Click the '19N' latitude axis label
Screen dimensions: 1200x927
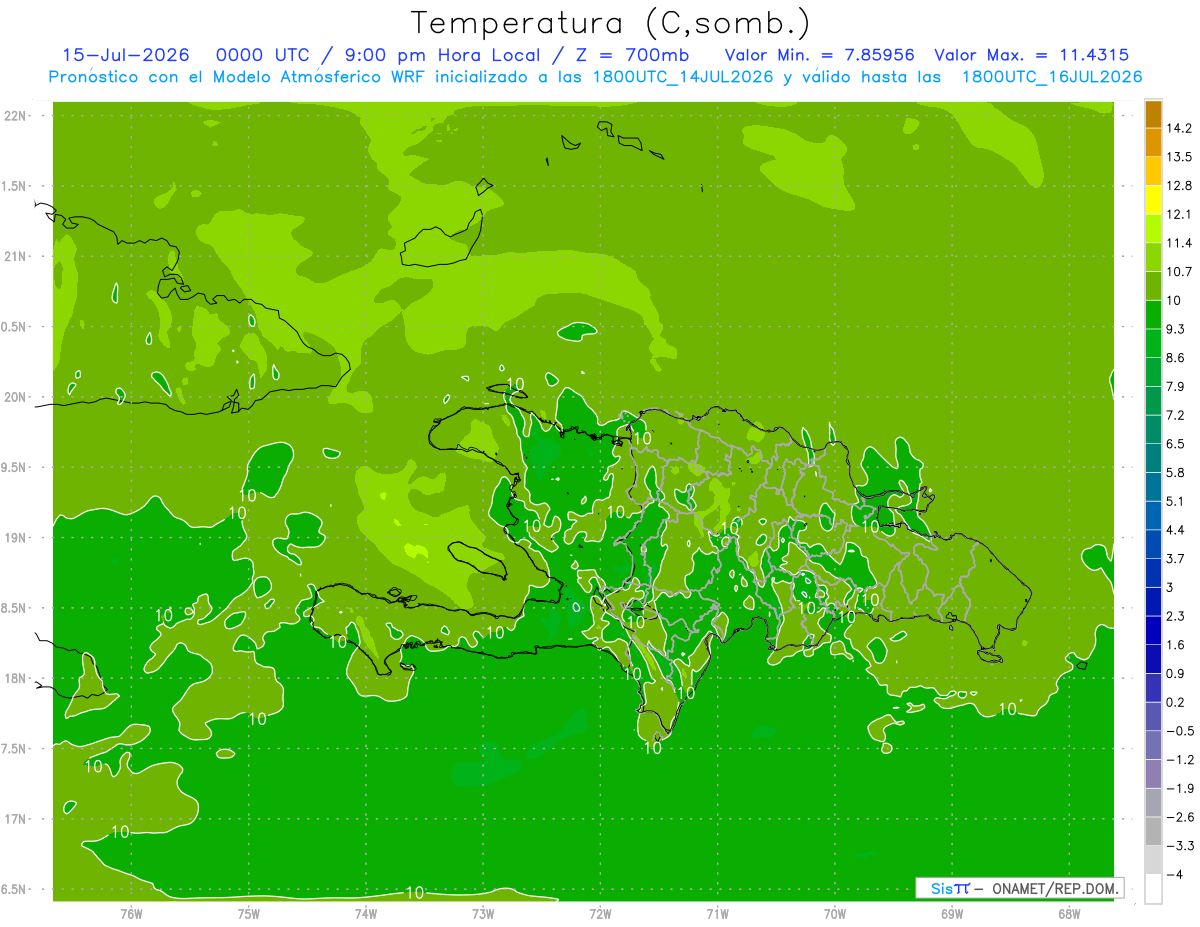tap(17, 537)
